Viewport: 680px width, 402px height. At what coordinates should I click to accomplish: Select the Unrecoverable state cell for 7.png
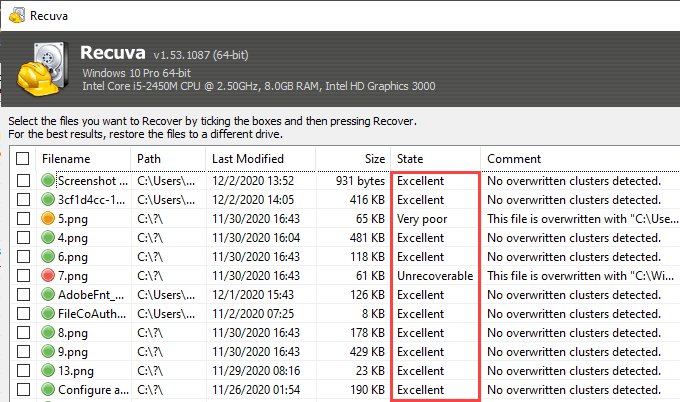click(x=434, y=276)
